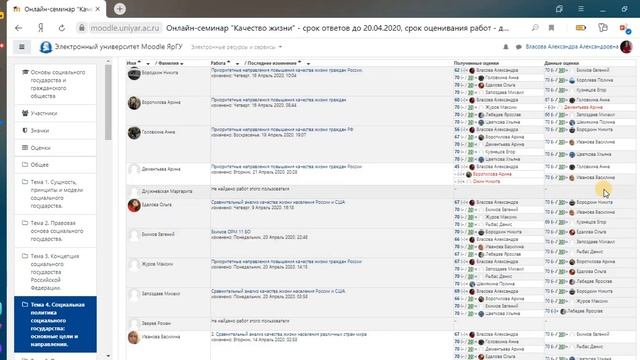Select the highlighted Тема 4 Социальная политика
Image resolution: width=640 pixels, height=360 pixels.
(55, 324)
